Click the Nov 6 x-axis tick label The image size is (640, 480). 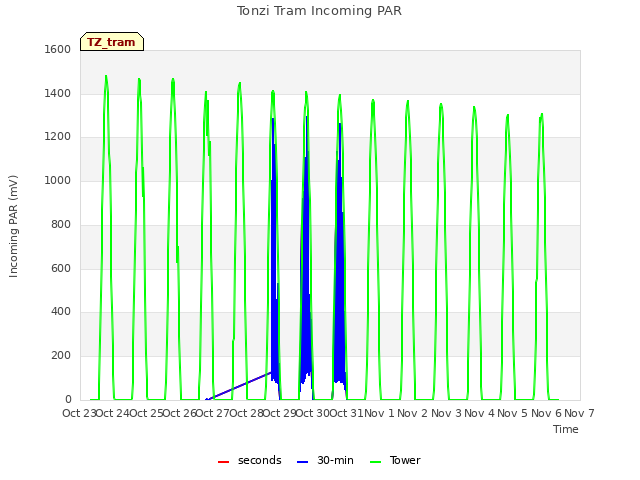point(547,413)
